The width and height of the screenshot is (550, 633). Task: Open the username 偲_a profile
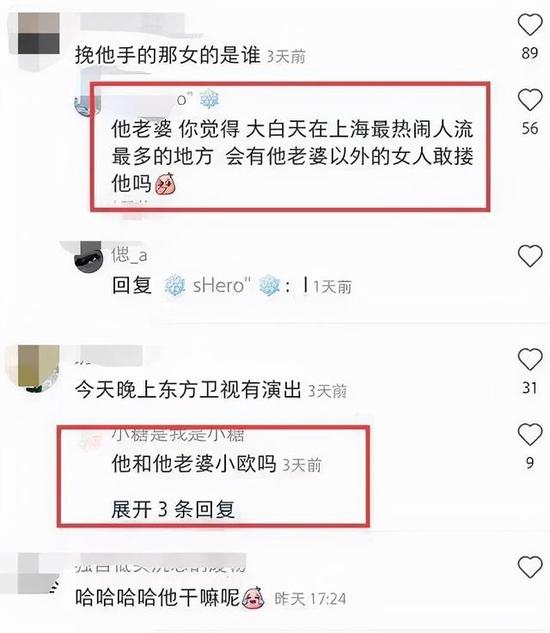point(130,255)
